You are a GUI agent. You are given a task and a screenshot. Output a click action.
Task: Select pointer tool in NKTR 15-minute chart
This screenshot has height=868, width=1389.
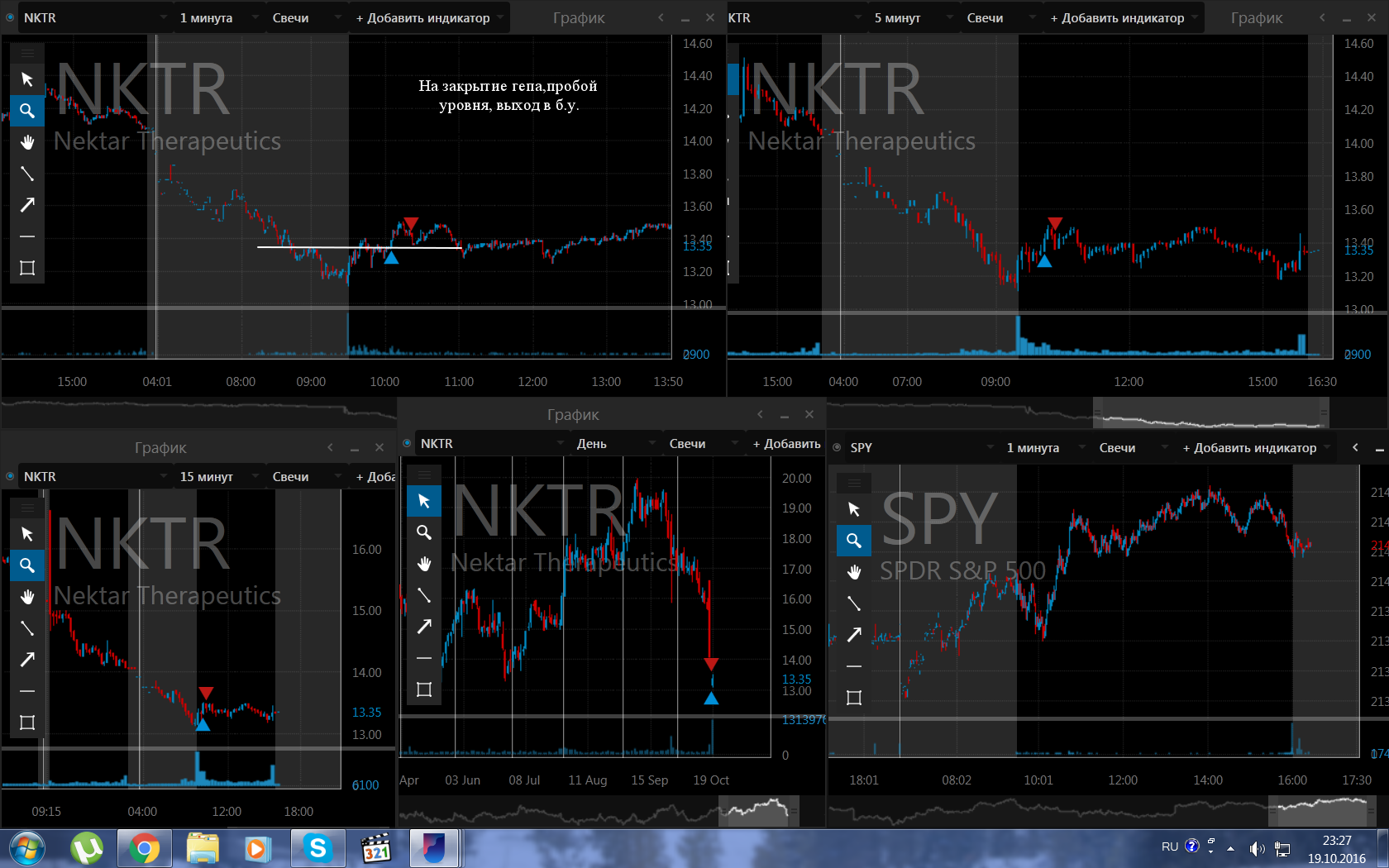(27, 534)
